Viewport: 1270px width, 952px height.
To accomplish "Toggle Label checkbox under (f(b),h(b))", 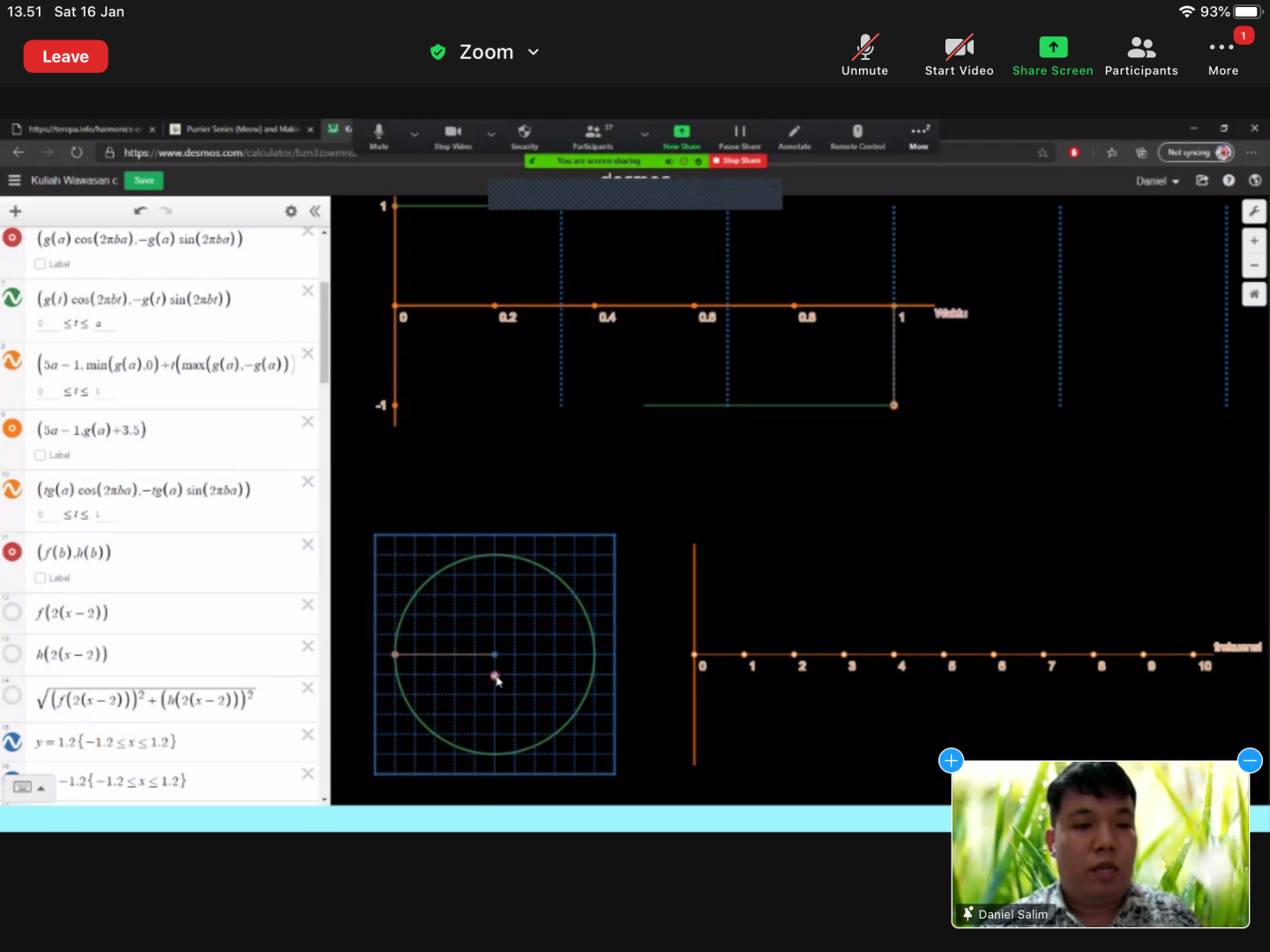I will coord(40,578).
